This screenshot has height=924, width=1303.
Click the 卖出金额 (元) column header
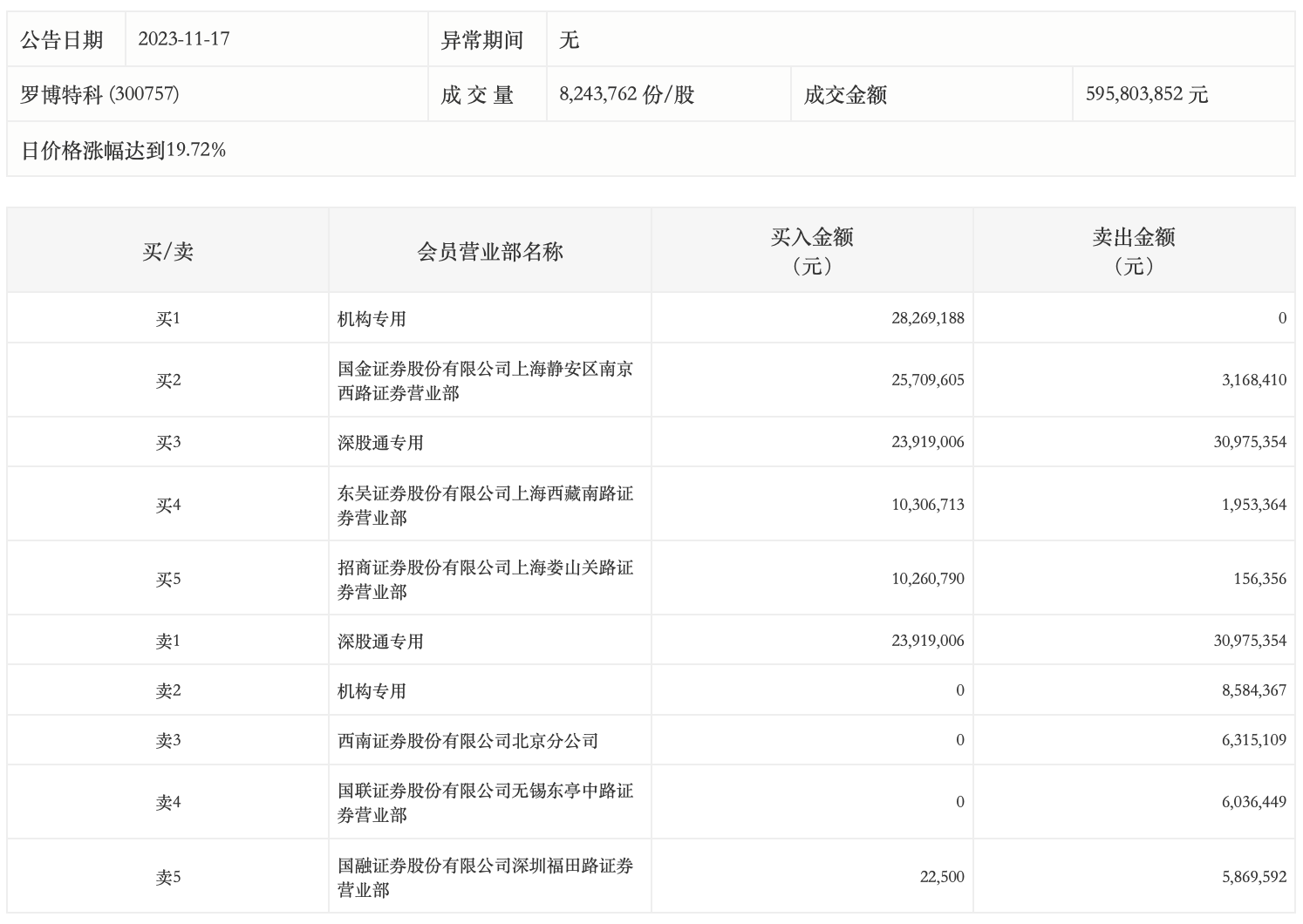(1134, 250)
